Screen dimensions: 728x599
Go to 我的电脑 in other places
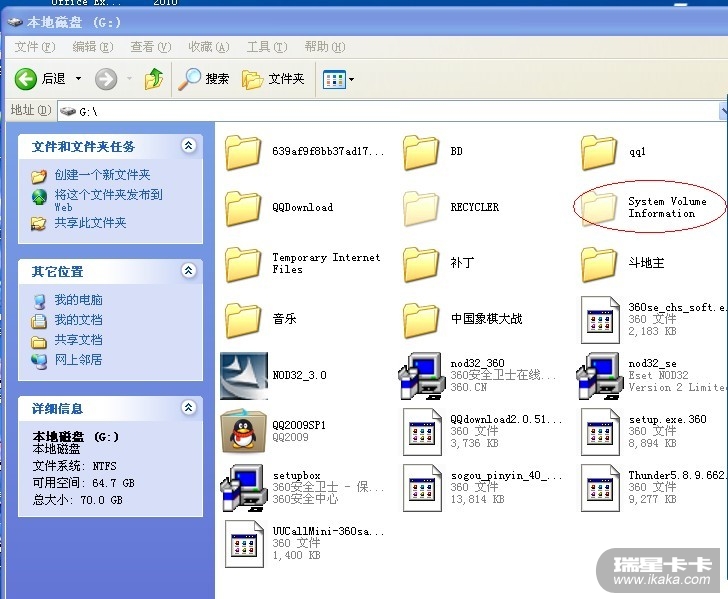78,300
